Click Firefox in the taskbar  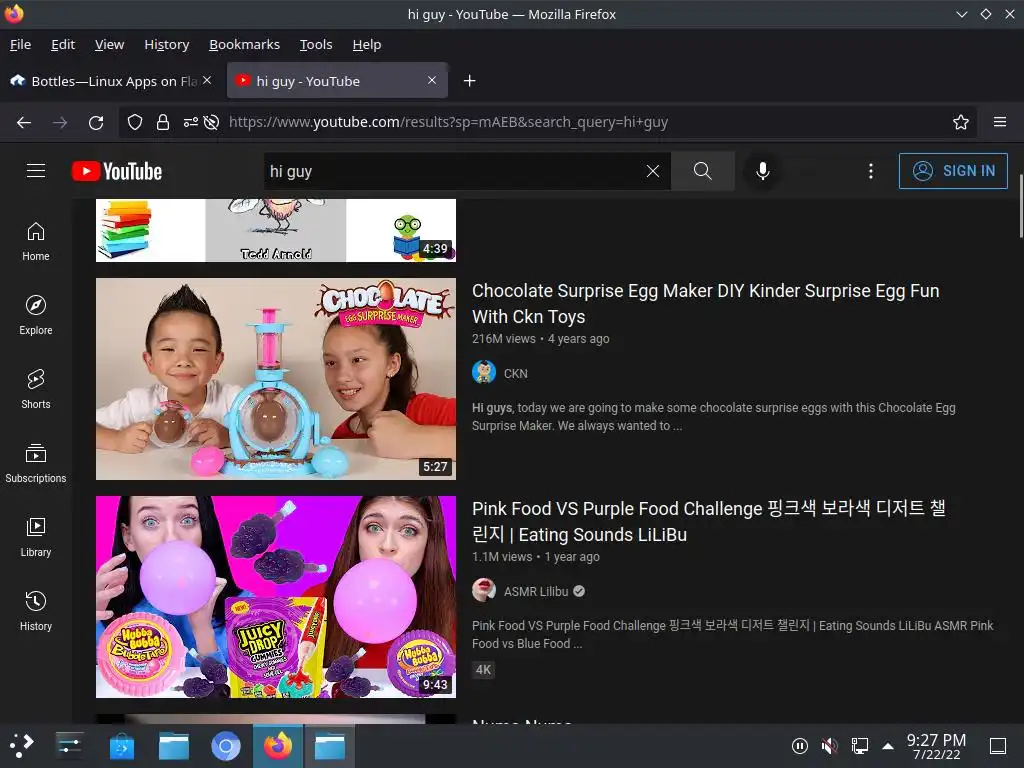click(278, 746)
